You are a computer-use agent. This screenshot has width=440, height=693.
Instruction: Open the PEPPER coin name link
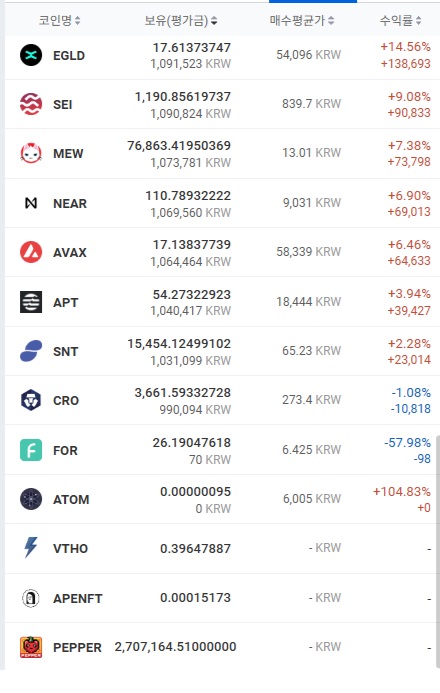77,647
